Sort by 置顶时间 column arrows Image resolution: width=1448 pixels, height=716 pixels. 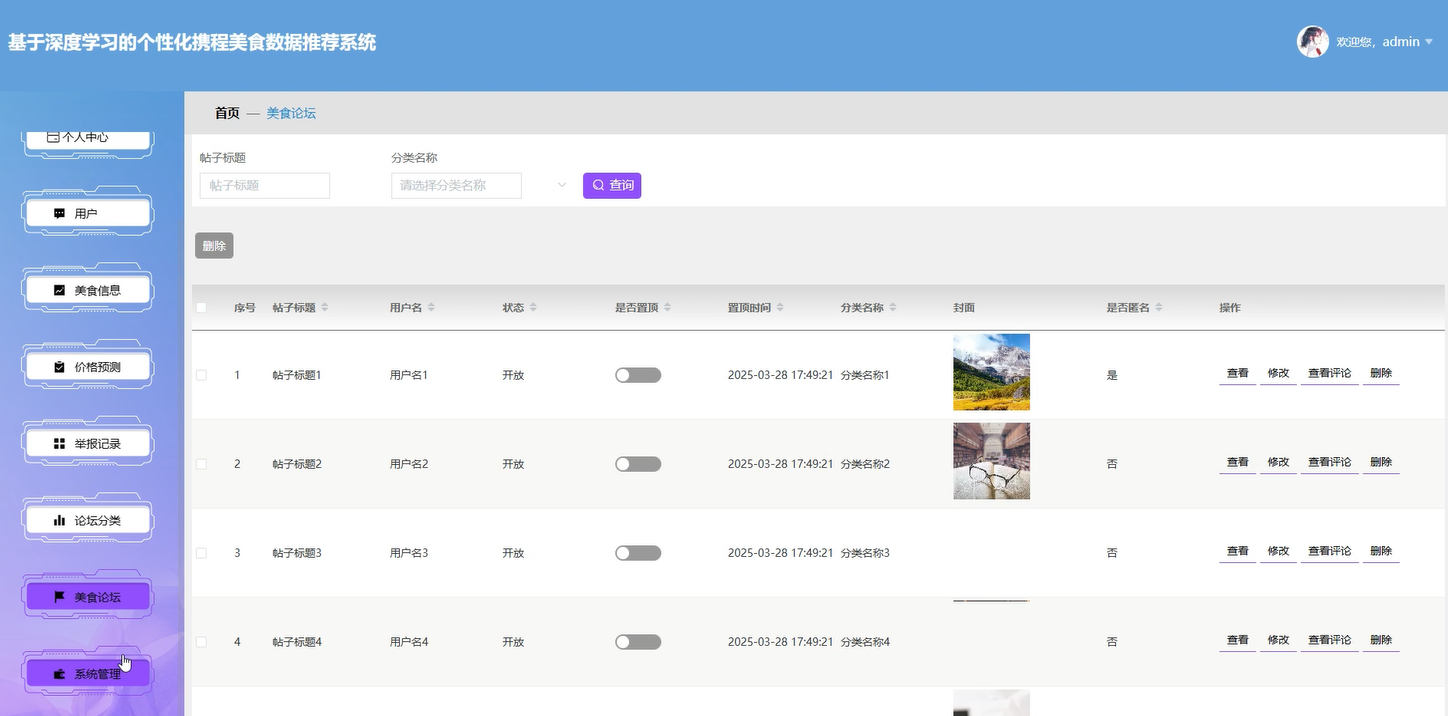click(780, 308)
